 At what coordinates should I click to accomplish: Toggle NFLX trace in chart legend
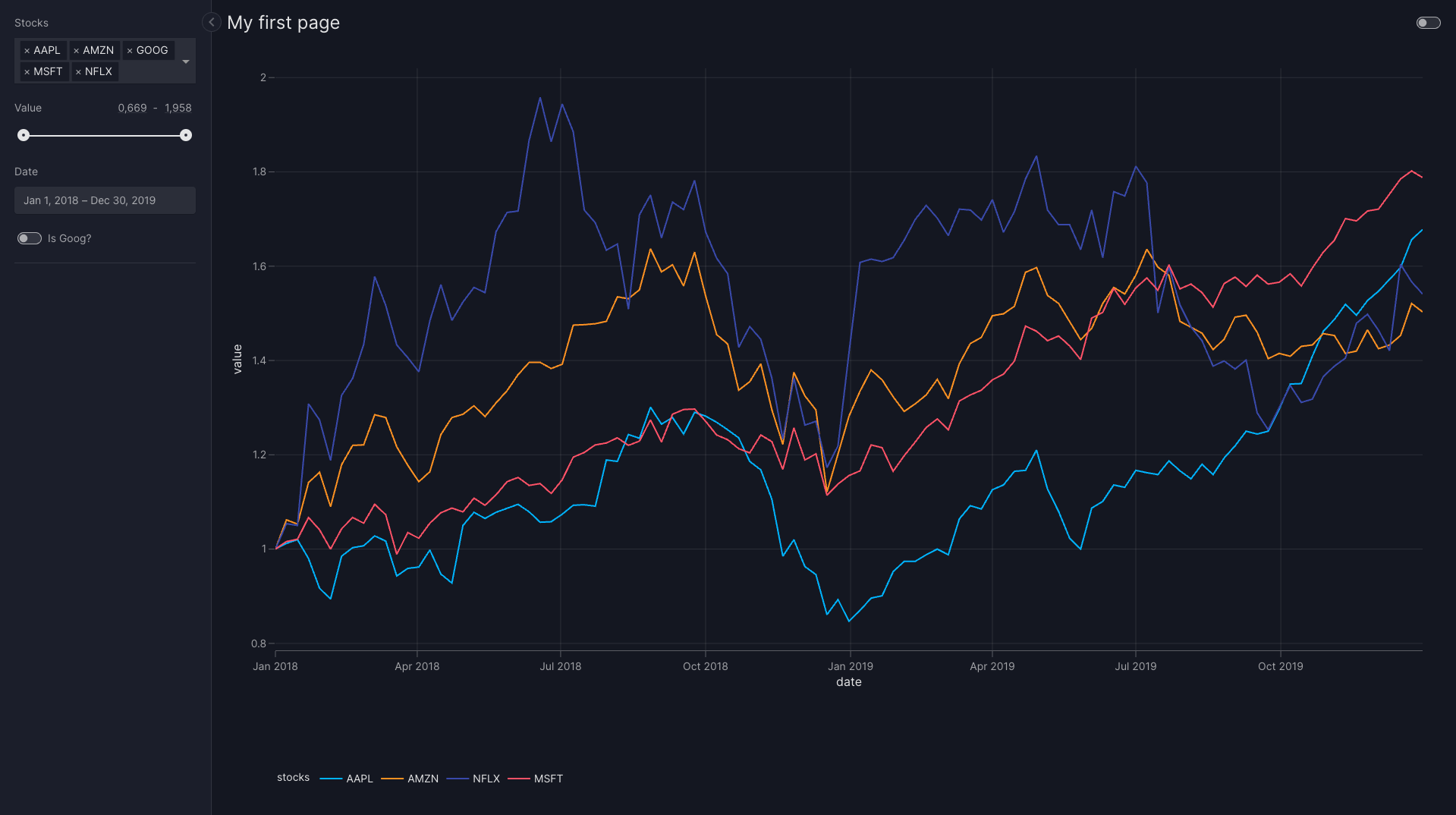[x=474, y=779]
